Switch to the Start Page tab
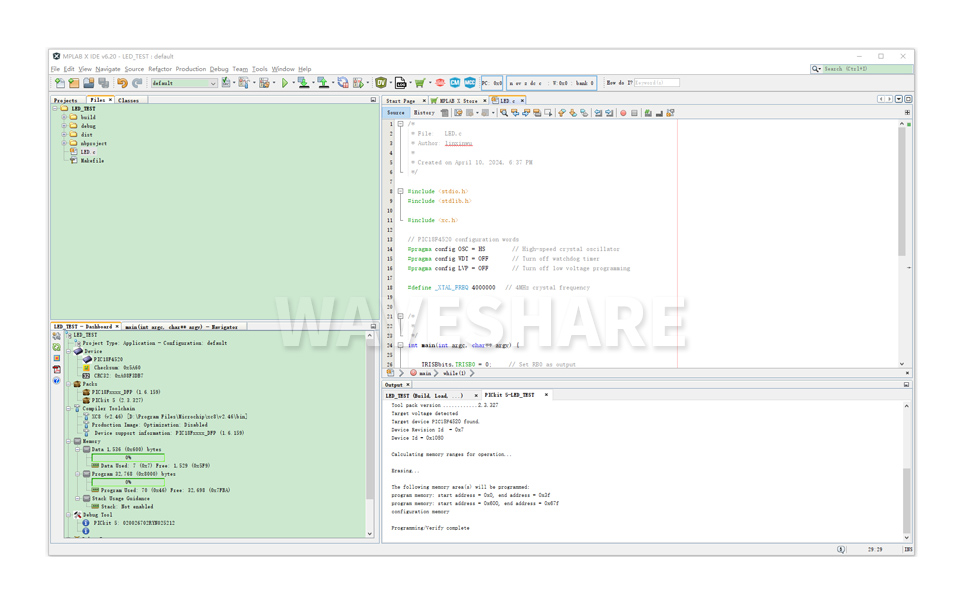 [x=404, y=100]
